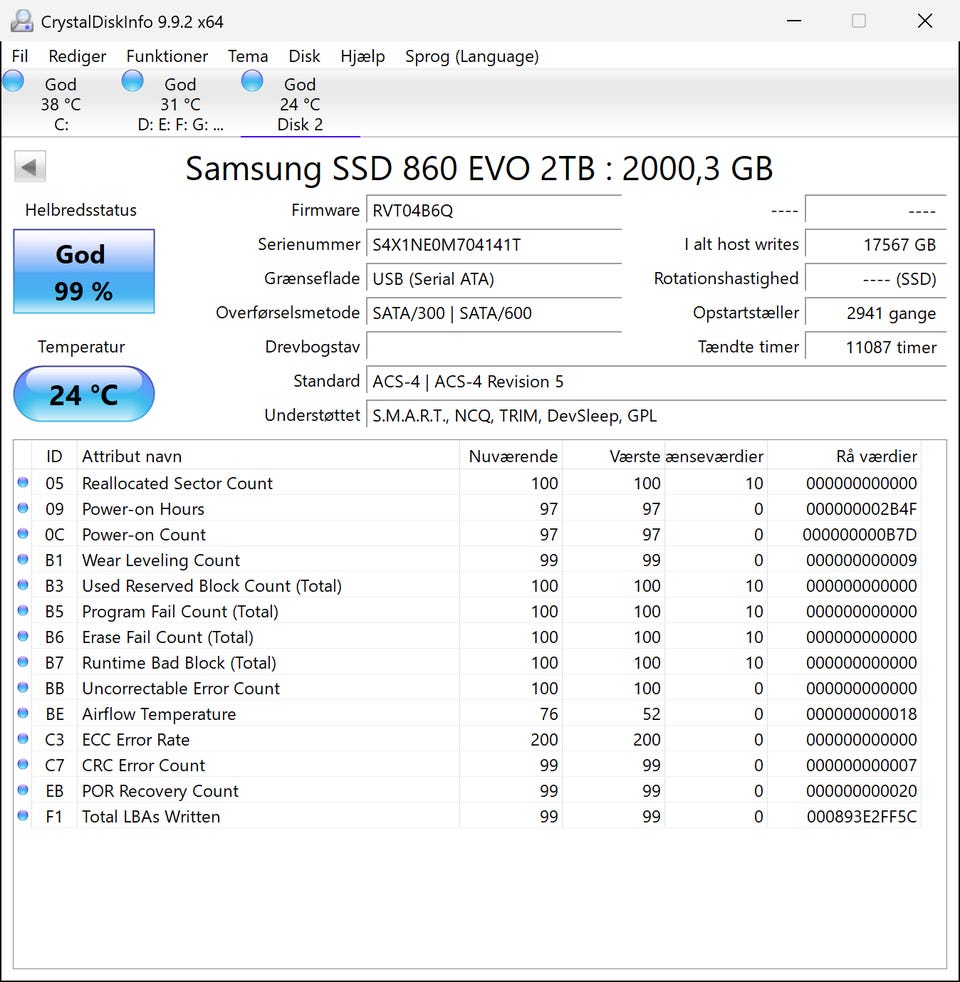Viewport: 960px width, 982px height.
Task: Select the POR Recovery Count row name
Action: (x=160, y=791)
